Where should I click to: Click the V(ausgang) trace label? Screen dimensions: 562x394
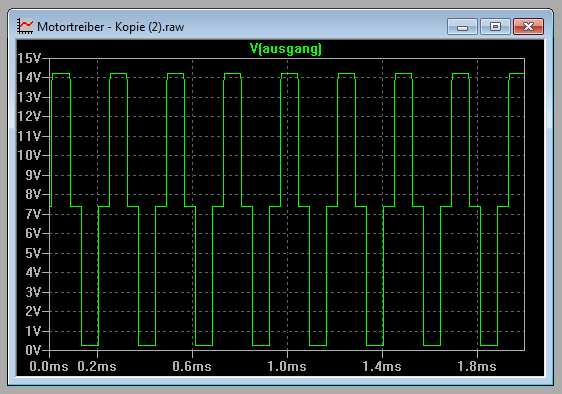pos(286,49)
